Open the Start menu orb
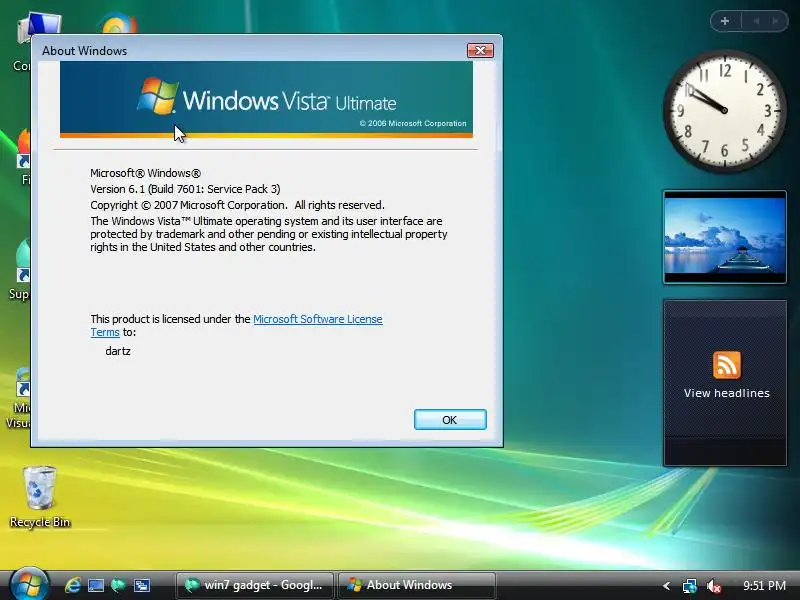Screen dimensions: 800x600 [29, 584]
